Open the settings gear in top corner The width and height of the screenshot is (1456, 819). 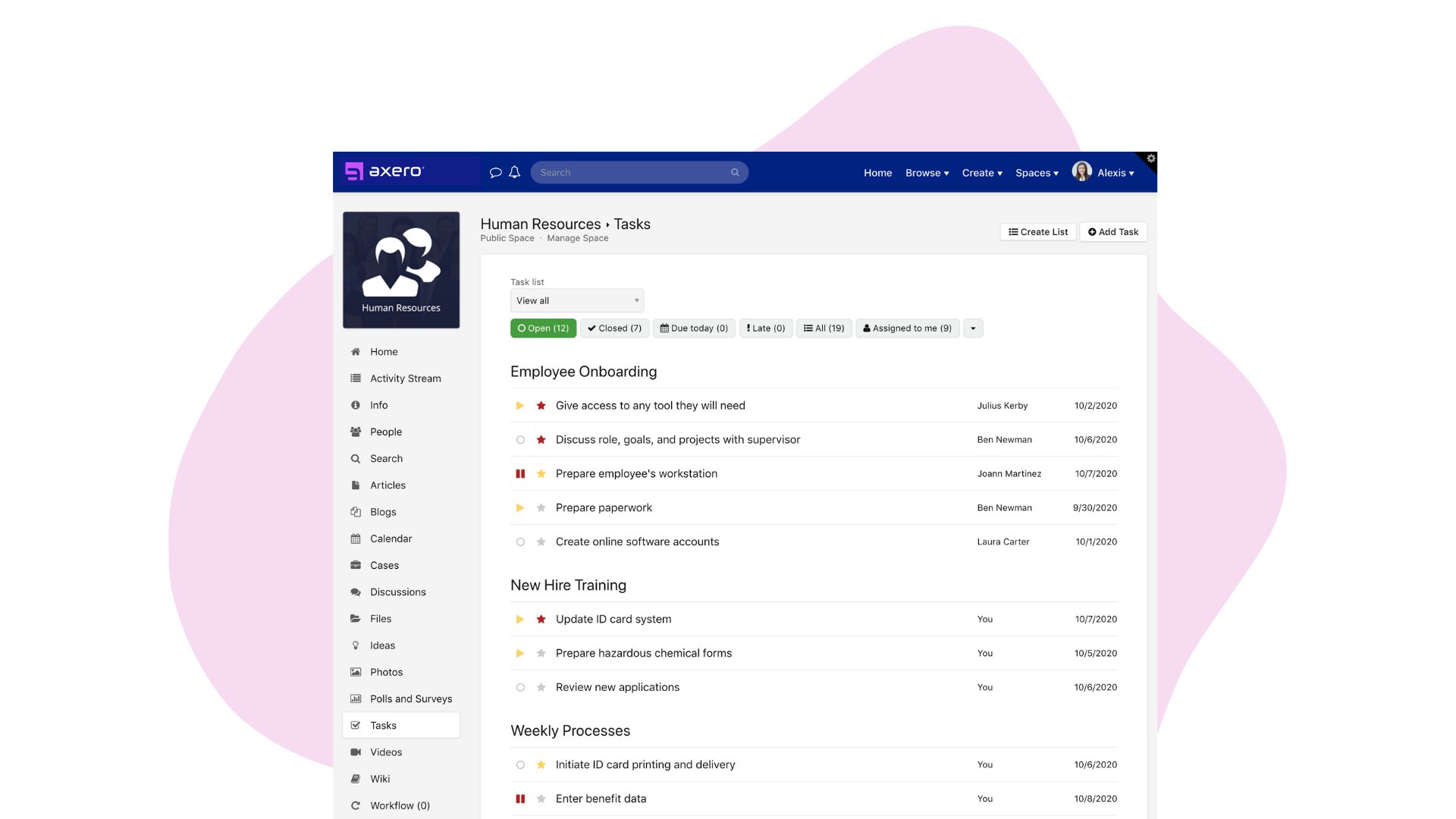click(x=1150, y=158)
